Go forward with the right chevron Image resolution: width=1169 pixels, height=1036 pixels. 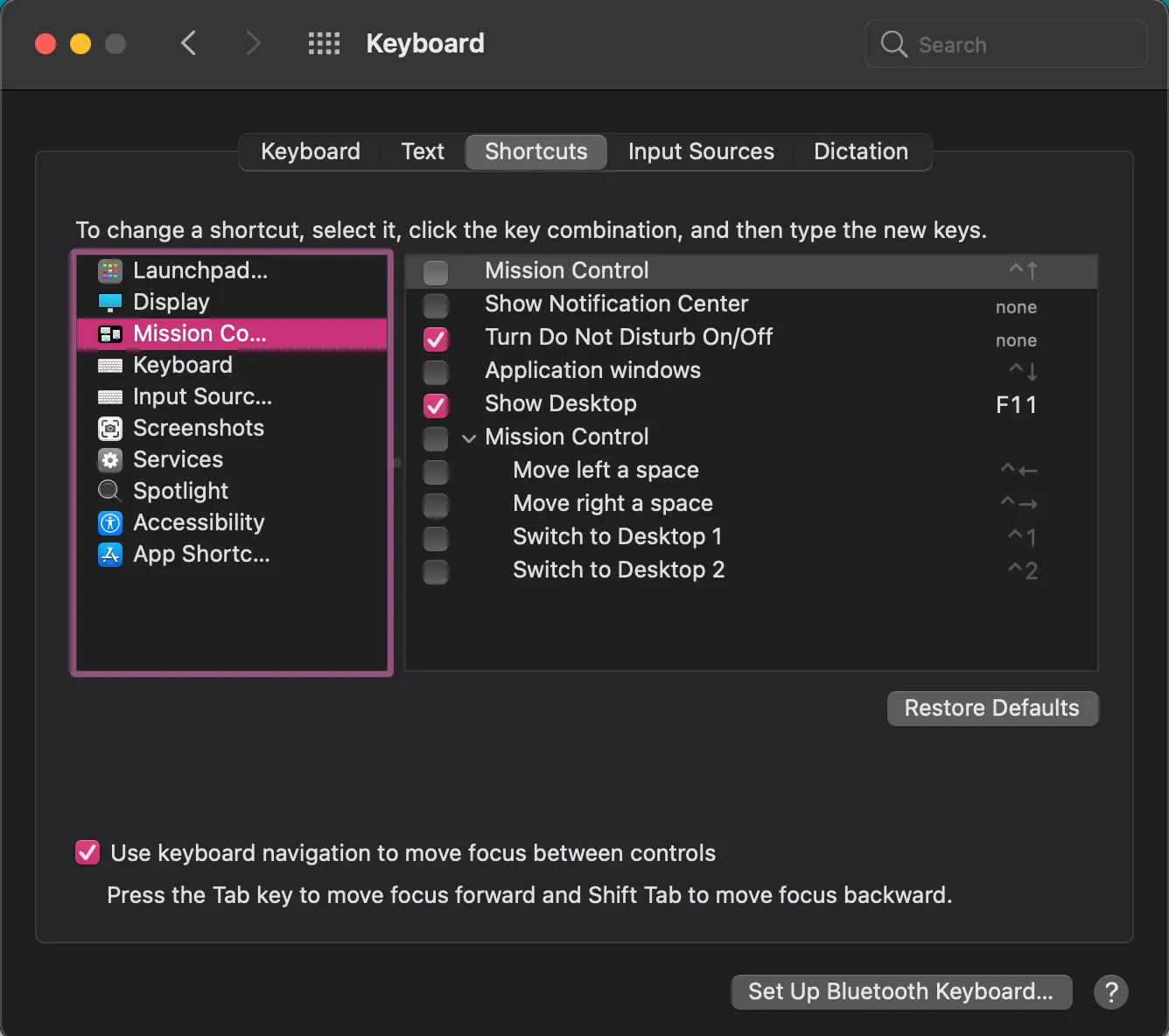[x=253, y=43]
